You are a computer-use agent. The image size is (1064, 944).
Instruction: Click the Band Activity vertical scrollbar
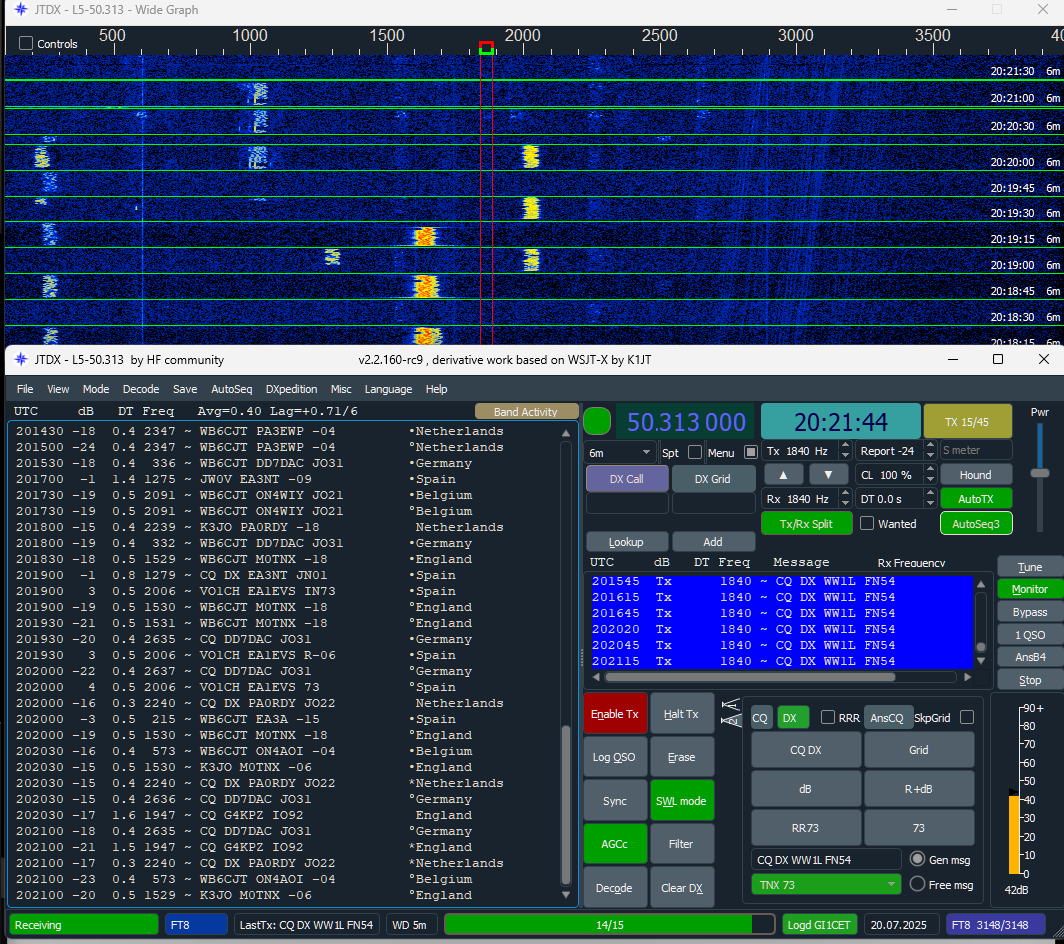[566, 805]
